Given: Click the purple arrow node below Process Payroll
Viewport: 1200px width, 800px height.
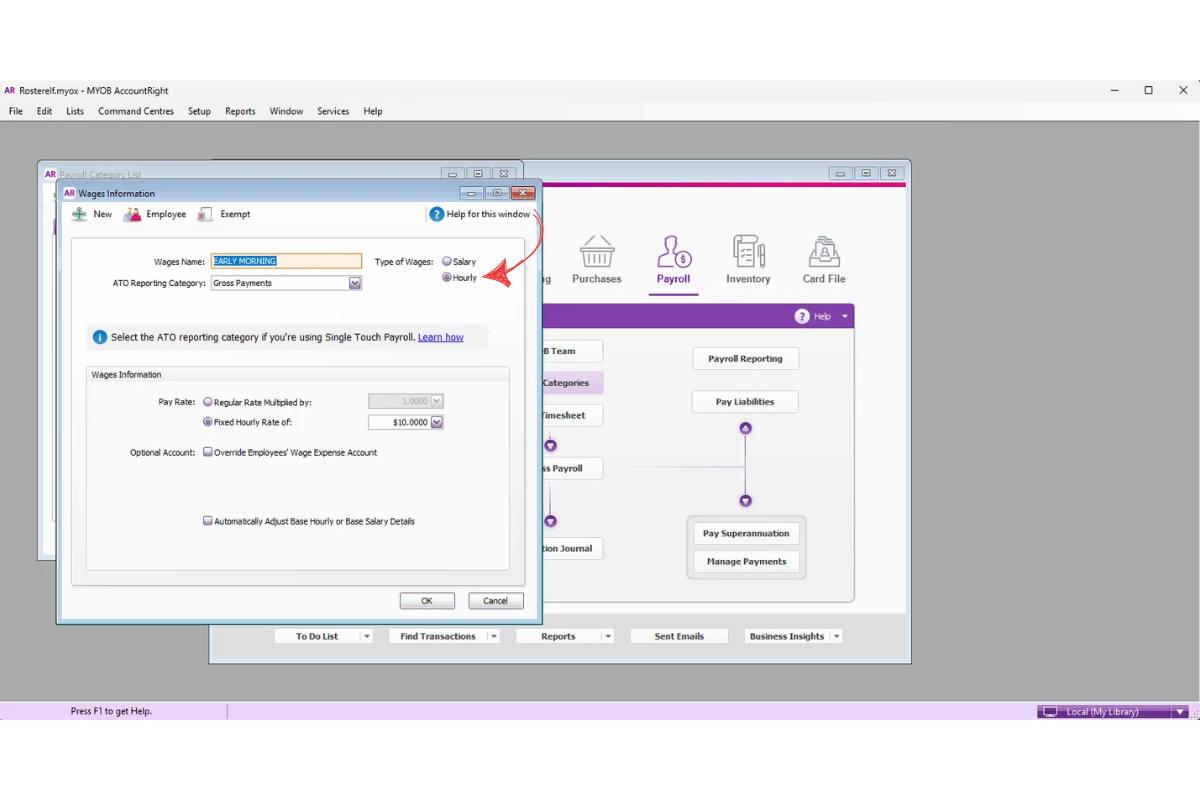Looking at the screenshot, I should (x=550, y=521).
